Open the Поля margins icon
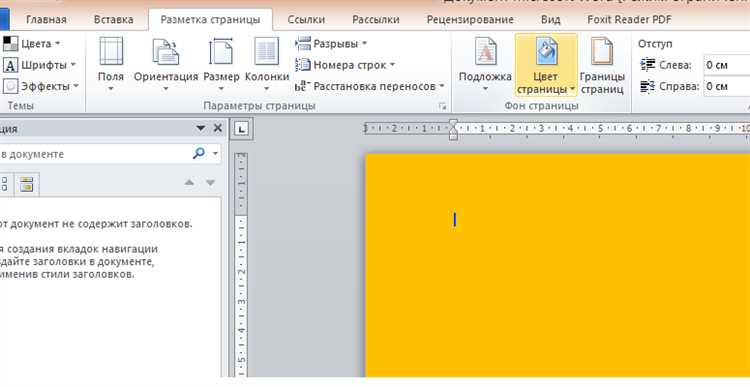Screen dimensions: 750x387 coord(111,51)
